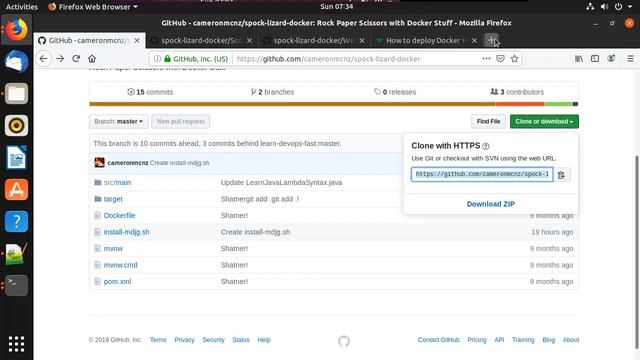Toggle the Clone or download dropdown

point(544,122)
